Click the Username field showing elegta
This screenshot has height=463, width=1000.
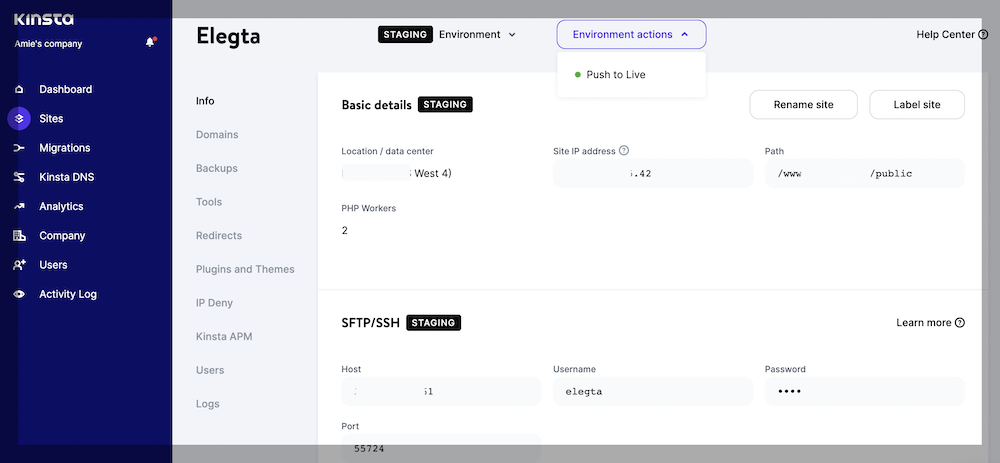tap(653, 392)
